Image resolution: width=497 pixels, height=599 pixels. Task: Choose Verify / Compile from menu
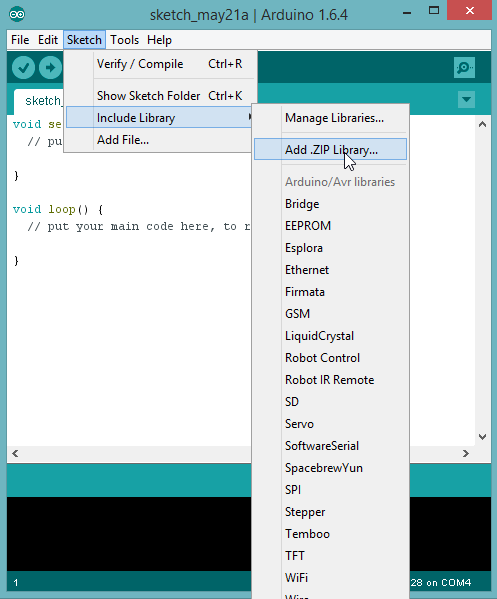160,64
